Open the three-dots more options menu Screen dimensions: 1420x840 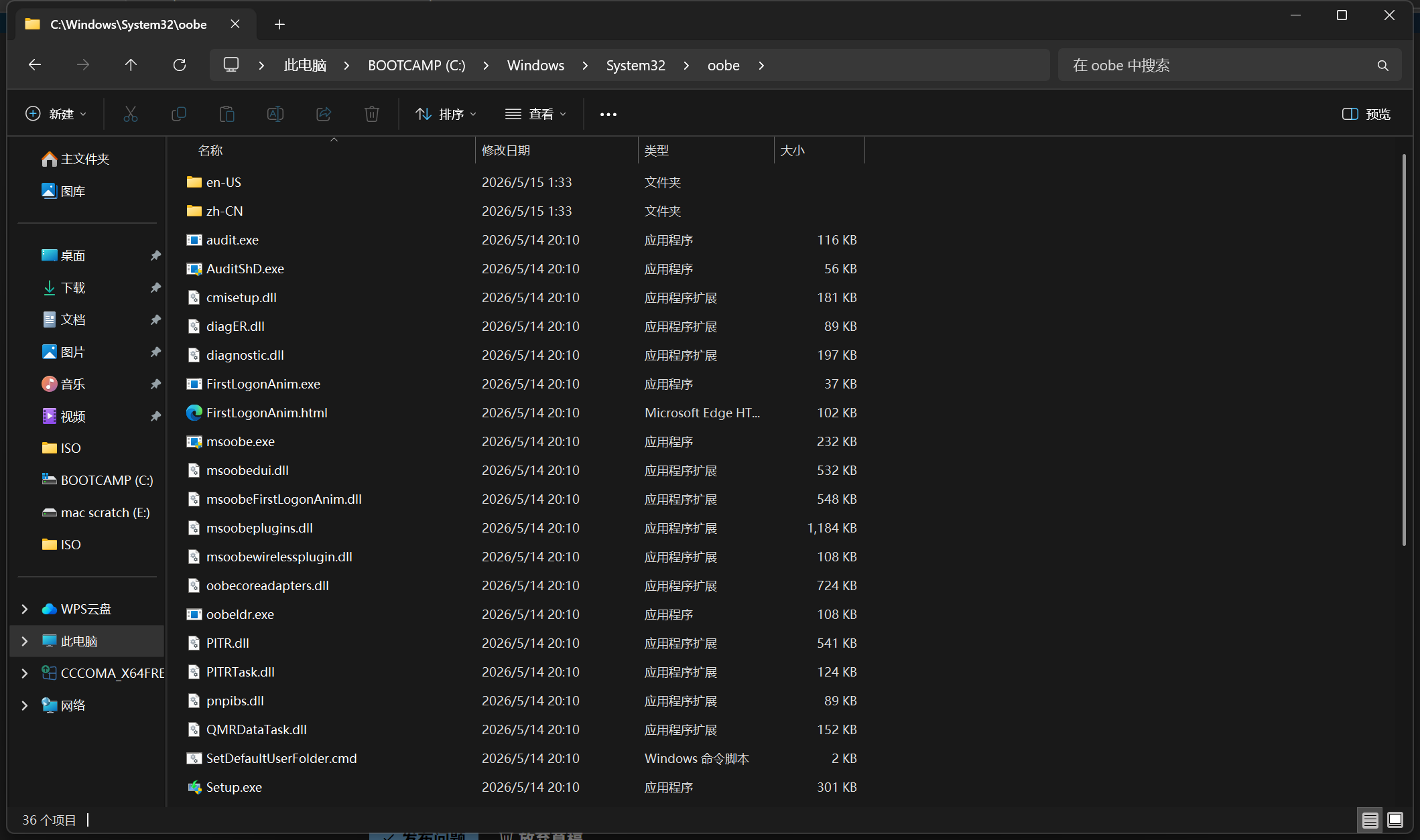click(x=608, y=115)
